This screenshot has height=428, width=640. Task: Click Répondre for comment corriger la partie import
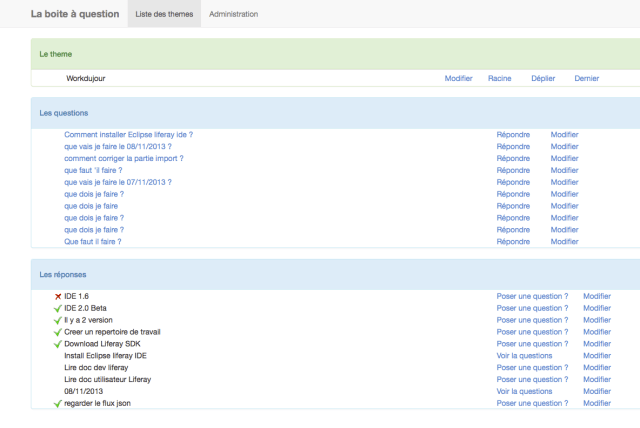[x=513, y=158]
